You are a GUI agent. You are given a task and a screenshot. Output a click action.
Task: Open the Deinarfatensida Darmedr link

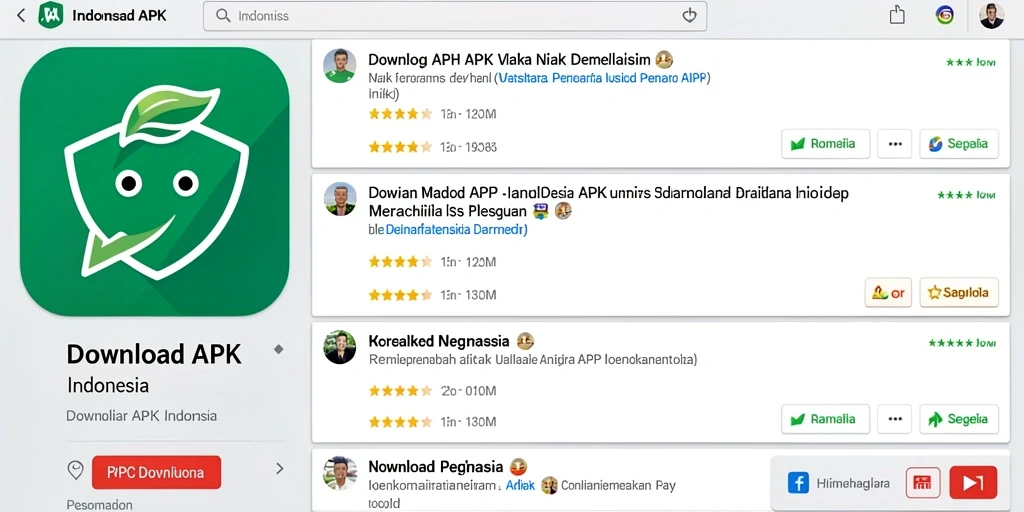[456, 230]
